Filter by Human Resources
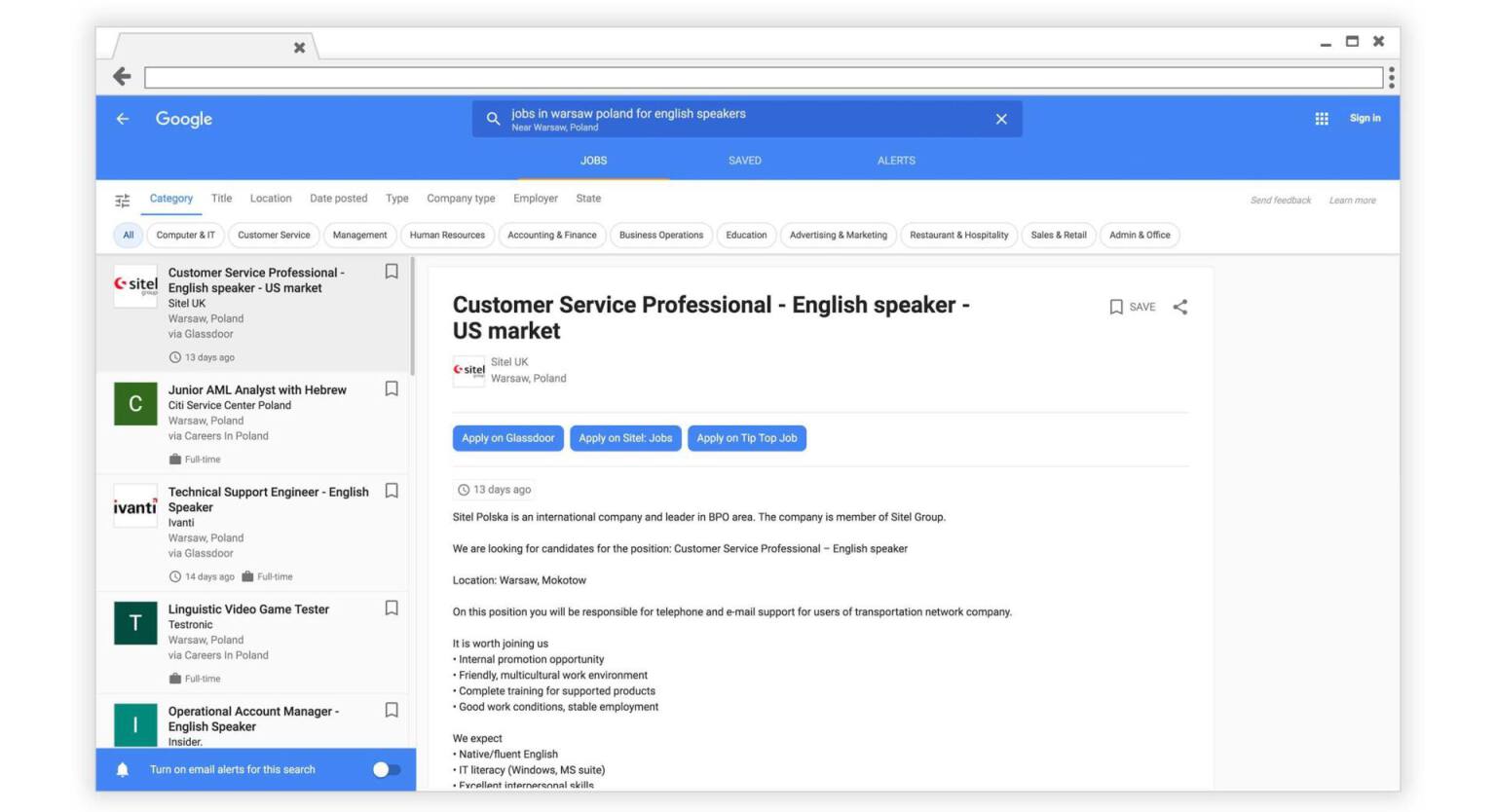The height and width of the screenshot is (812, 1496). click(447, 235)
